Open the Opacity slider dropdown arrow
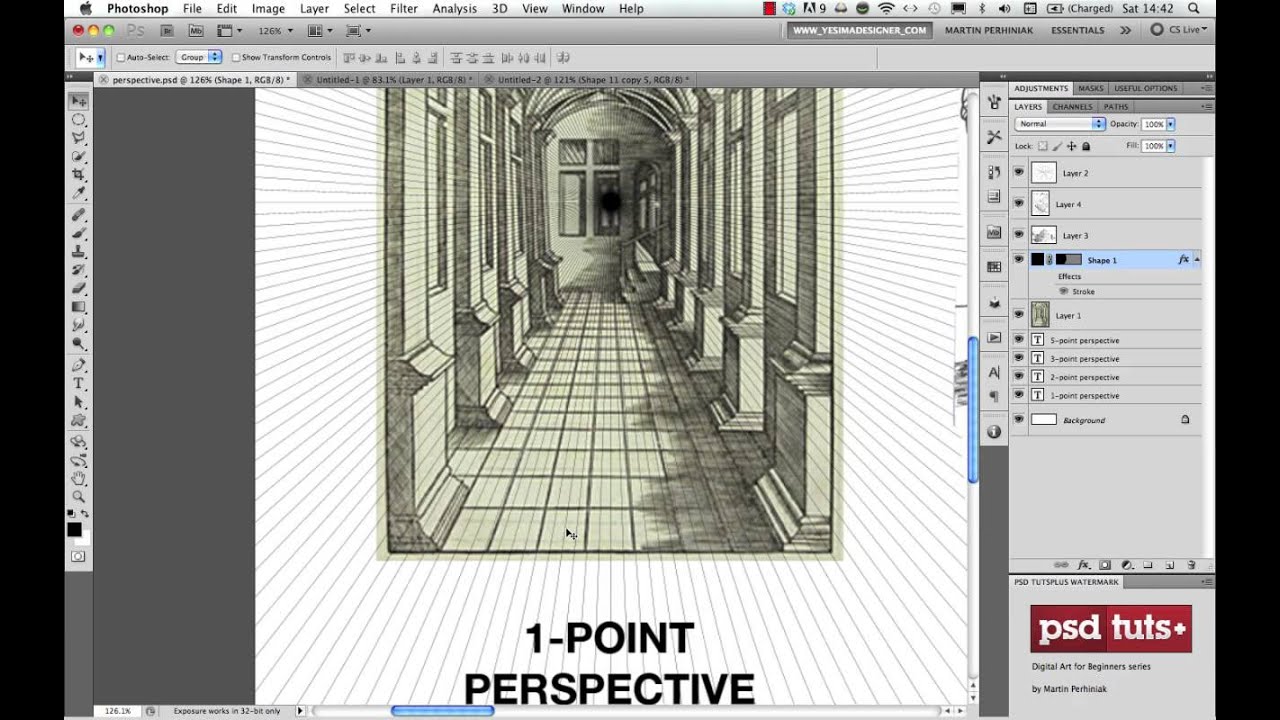Screen dimensions: 1280x720 pyautogui.click(x=1171, y=124)
